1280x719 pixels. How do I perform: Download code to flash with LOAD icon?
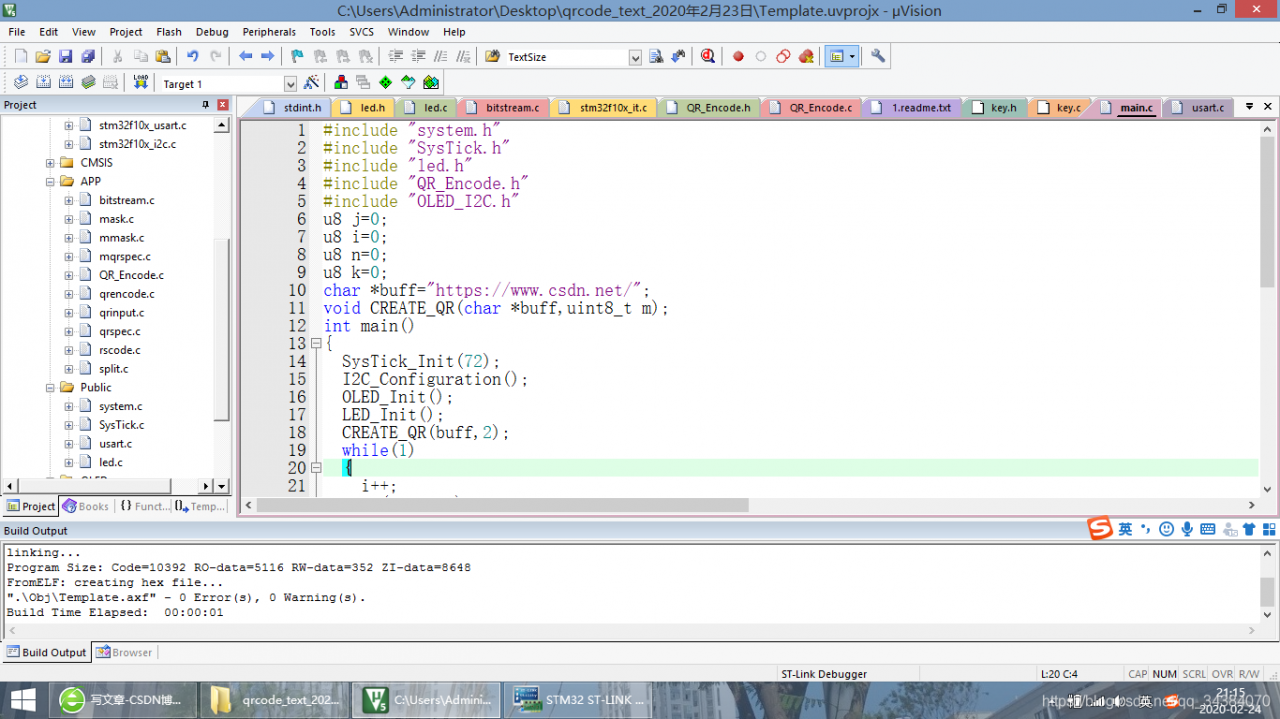pyautogui.click(x=141, y=83)
